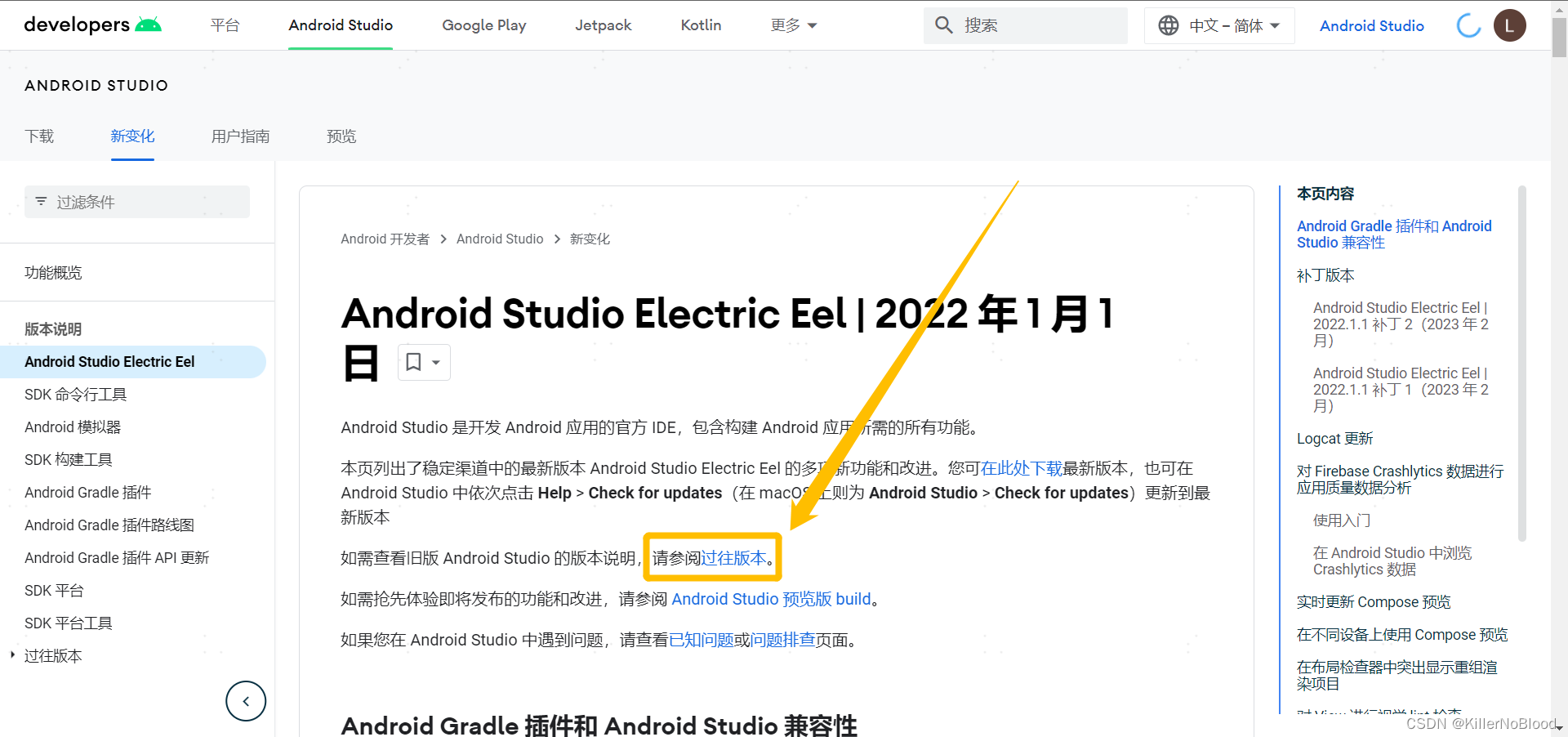Switch to the 预览 tab
Image resolution: width=1568 pixels, height=737 pixels.
[x=341, y=136]
